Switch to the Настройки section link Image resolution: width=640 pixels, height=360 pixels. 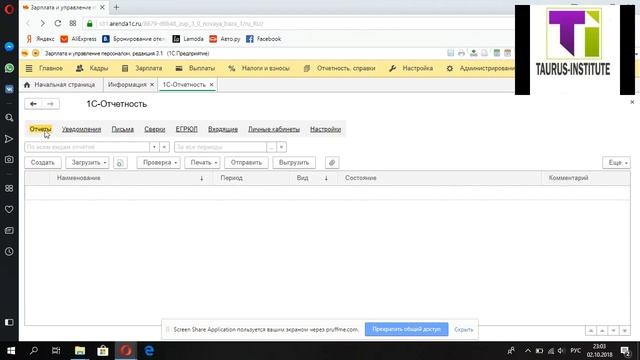click(325, 129)
